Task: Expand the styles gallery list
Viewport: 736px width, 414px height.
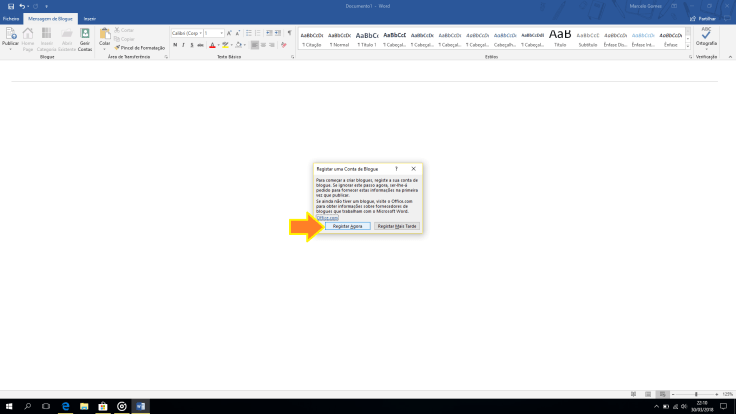Action: 688,46
